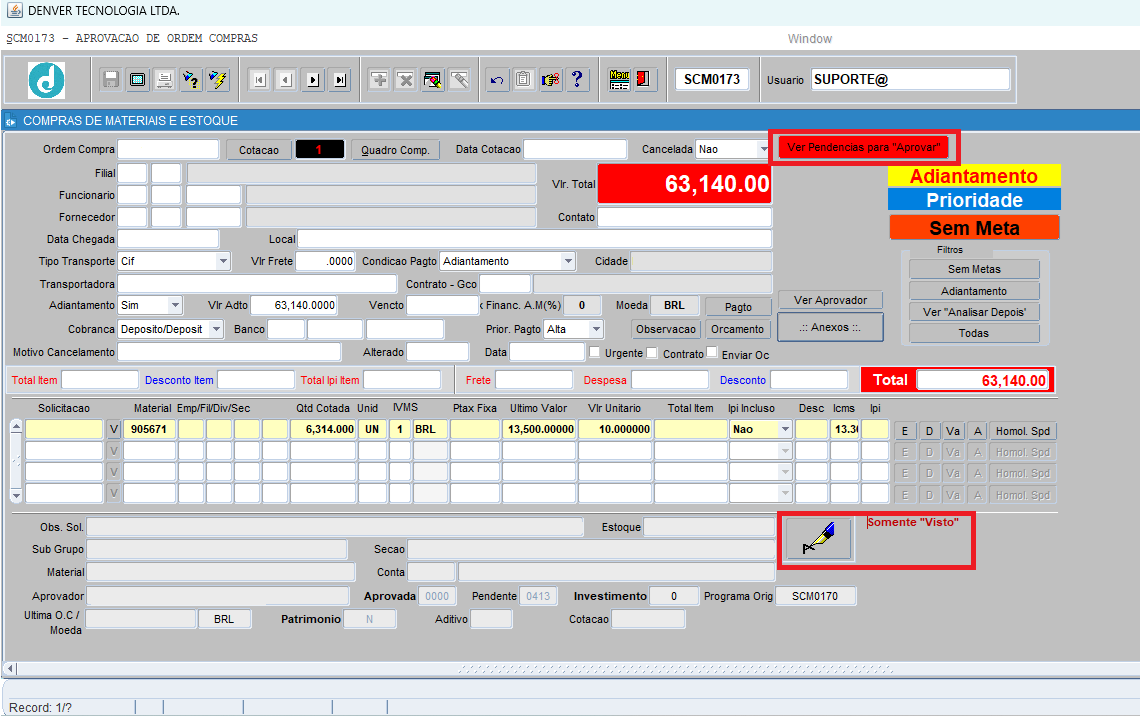The image size is (1140, 716).
Task: Open the Menu toolbar icon
Action: pos(619,79)
